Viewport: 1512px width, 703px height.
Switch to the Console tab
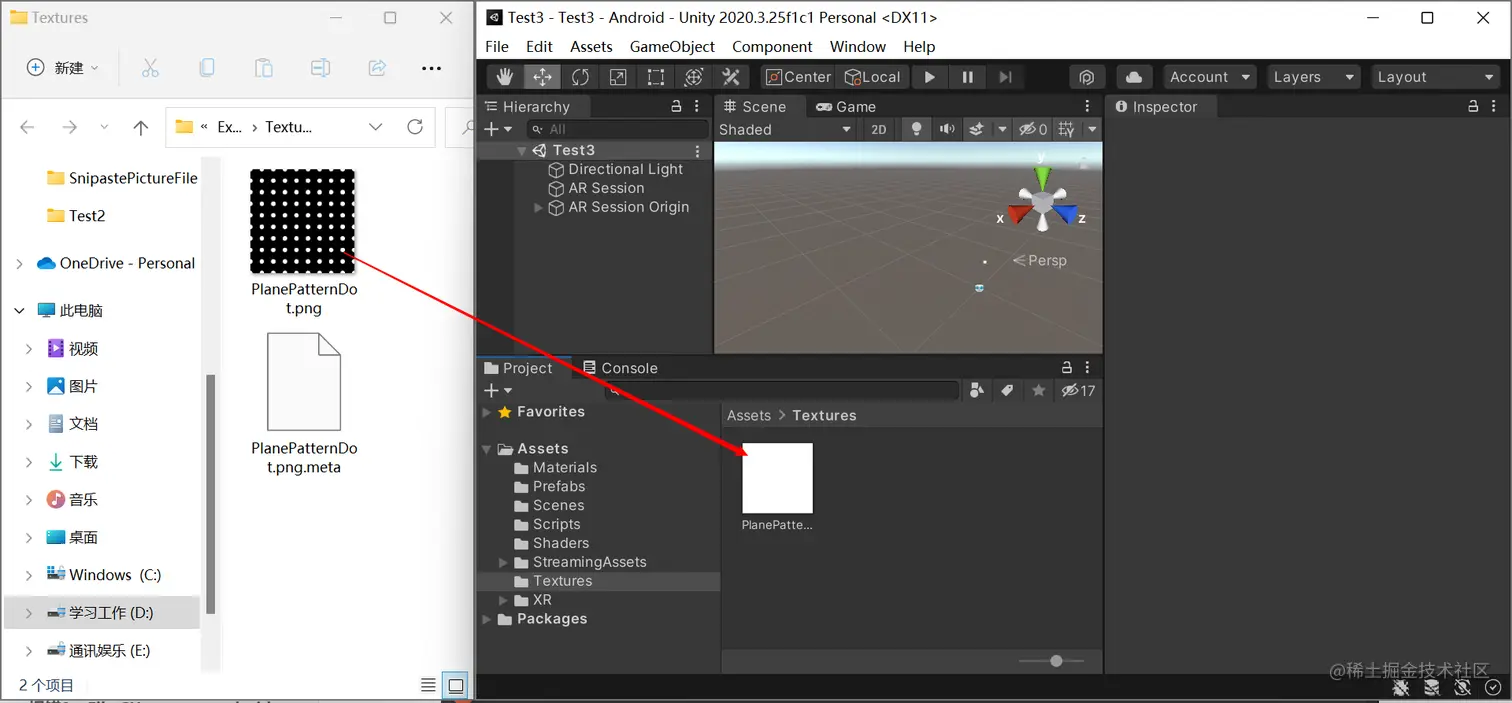[x=620, y=368]
